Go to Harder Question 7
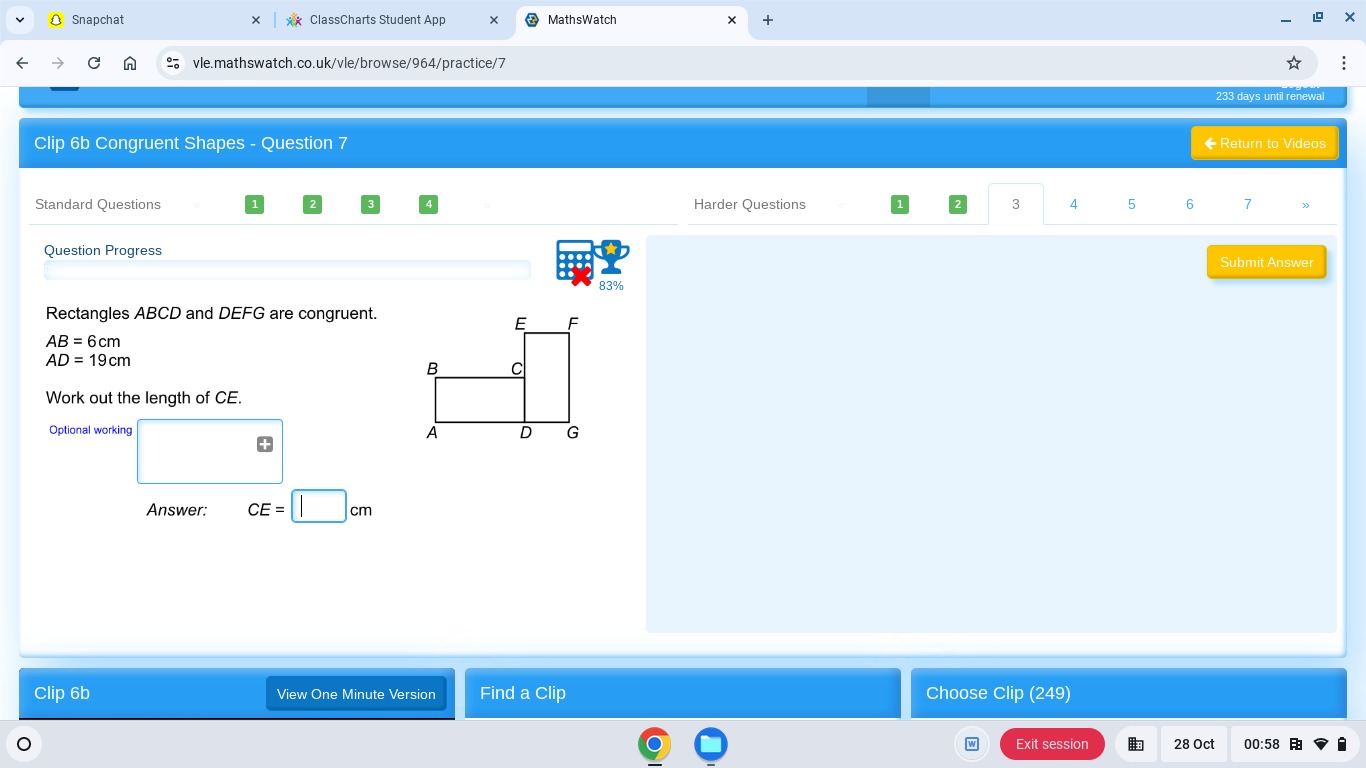1366x768 pixels. pyautogui.click(x=1248, y=204)
